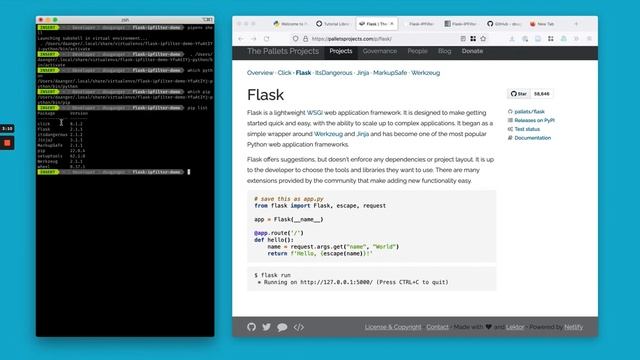Open the downloads arrow icon in toolbar
Image resolution: width=640 pixels, height=360 pixels.
(512, 39)
